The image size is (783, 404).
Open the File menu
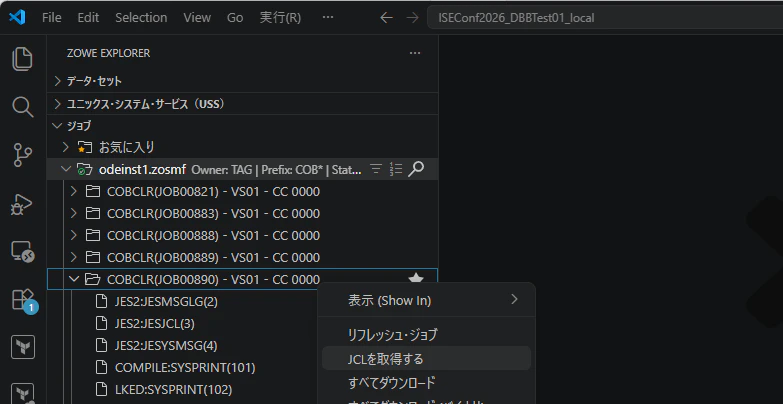tap(52, 18)
